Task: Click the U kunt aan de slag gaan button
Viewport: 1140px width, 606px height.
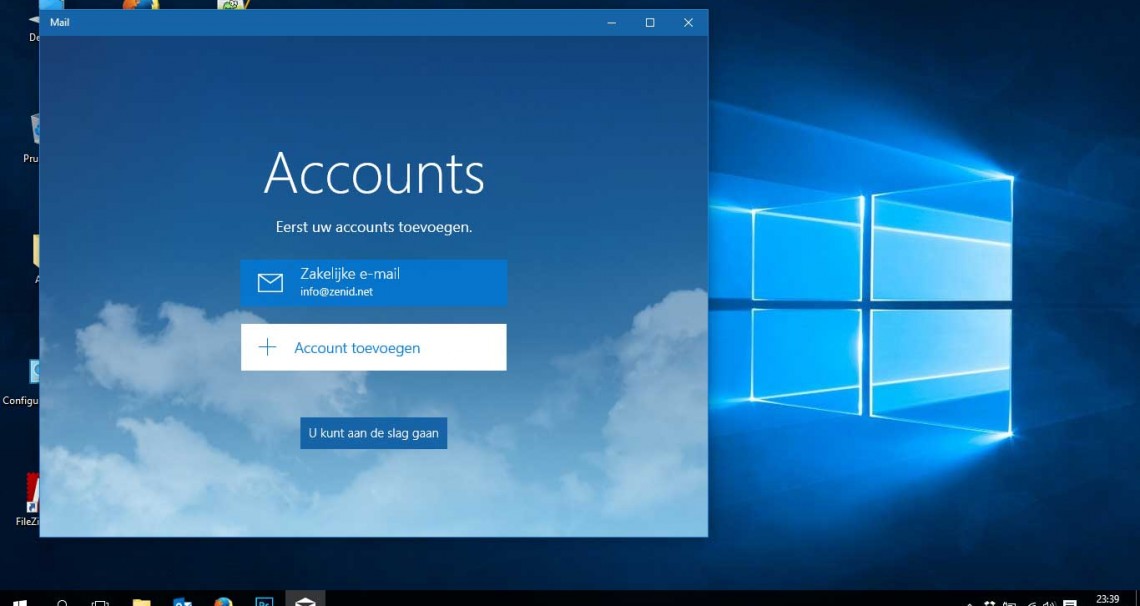Action: [x=374, y=433]
